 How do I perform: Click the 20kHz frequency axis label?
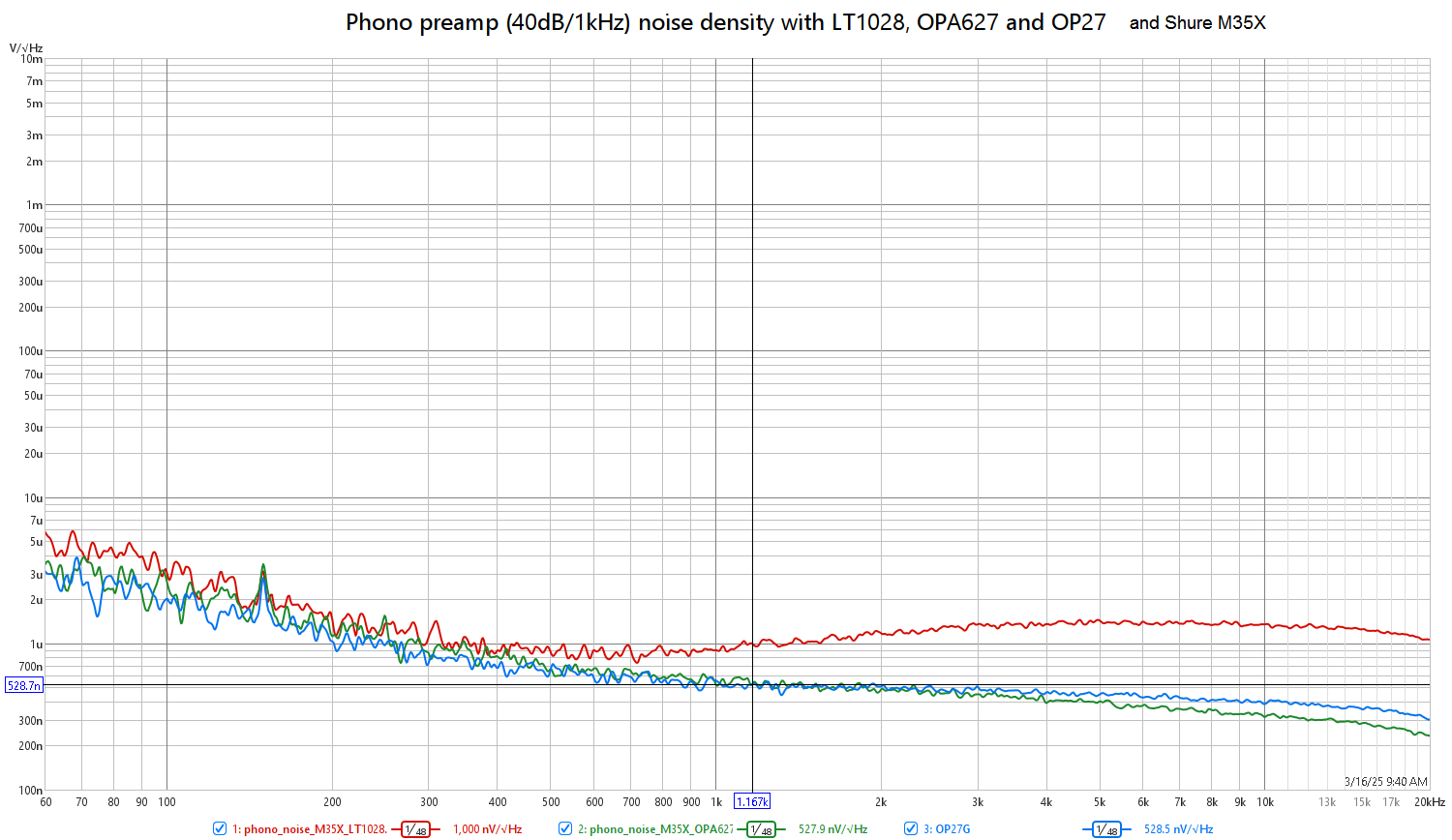(1429, 802)
